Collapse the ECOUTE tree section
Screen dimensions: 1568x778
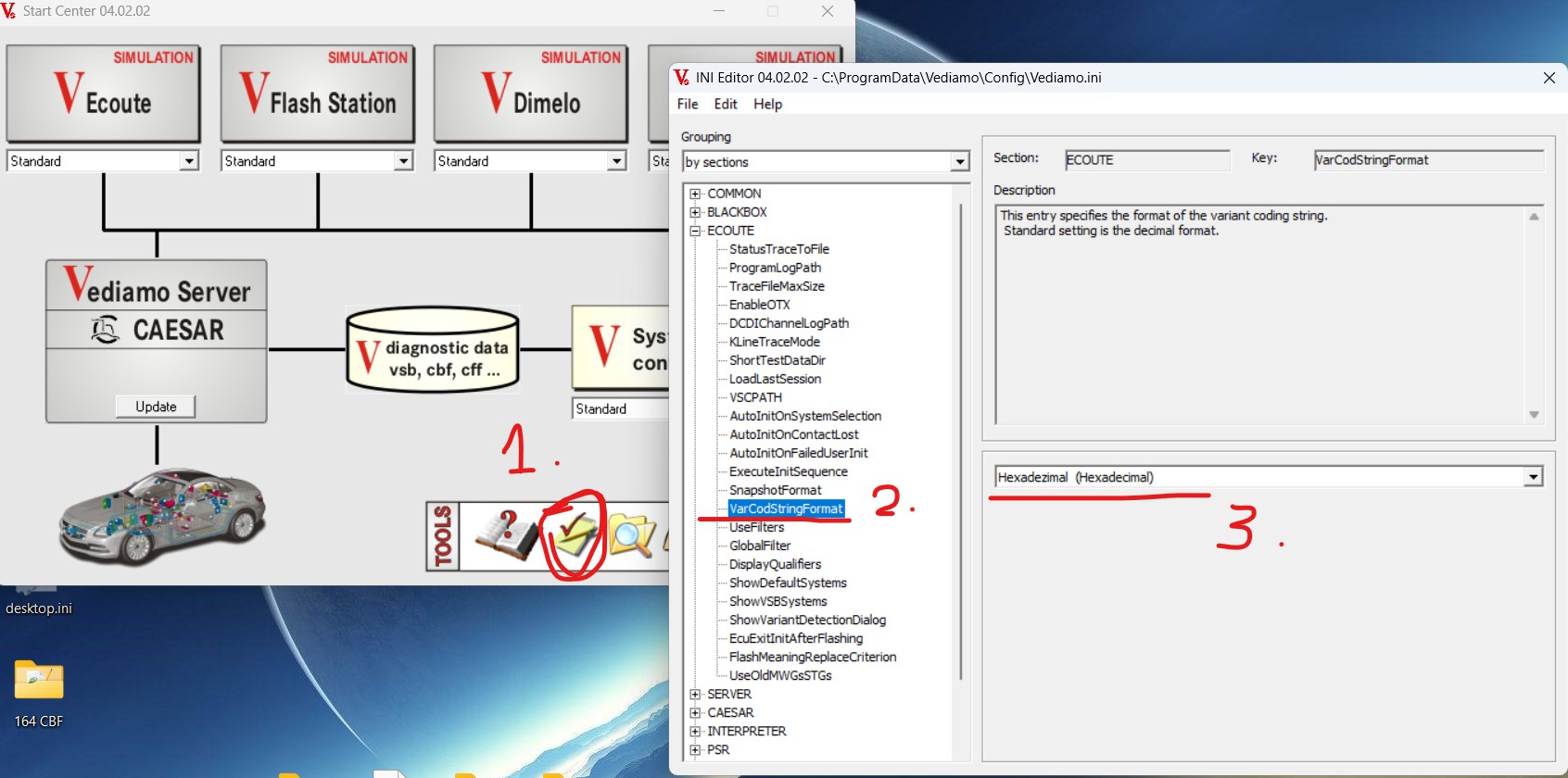click(x=695, y=231)
